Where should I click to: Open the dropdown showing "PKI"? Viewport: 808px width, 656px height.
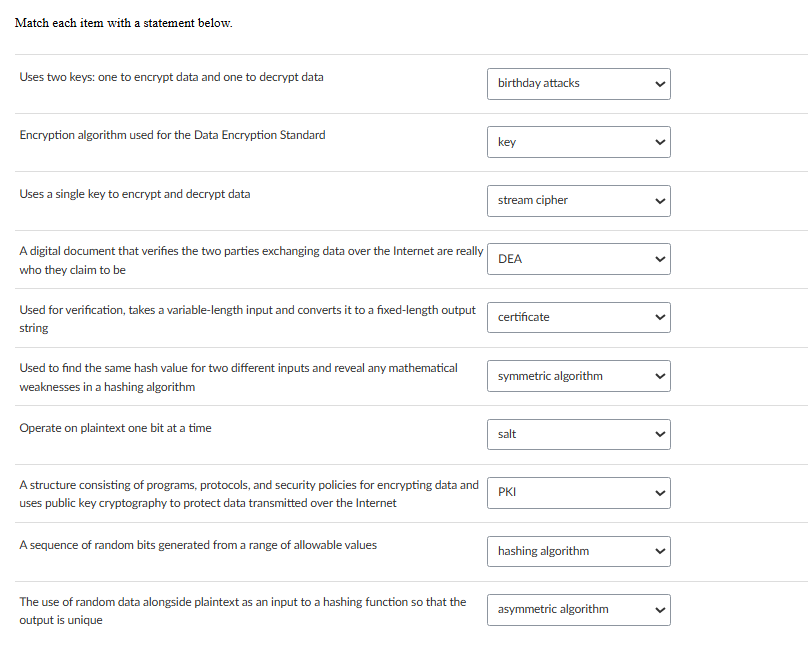(x=578, y=493)
